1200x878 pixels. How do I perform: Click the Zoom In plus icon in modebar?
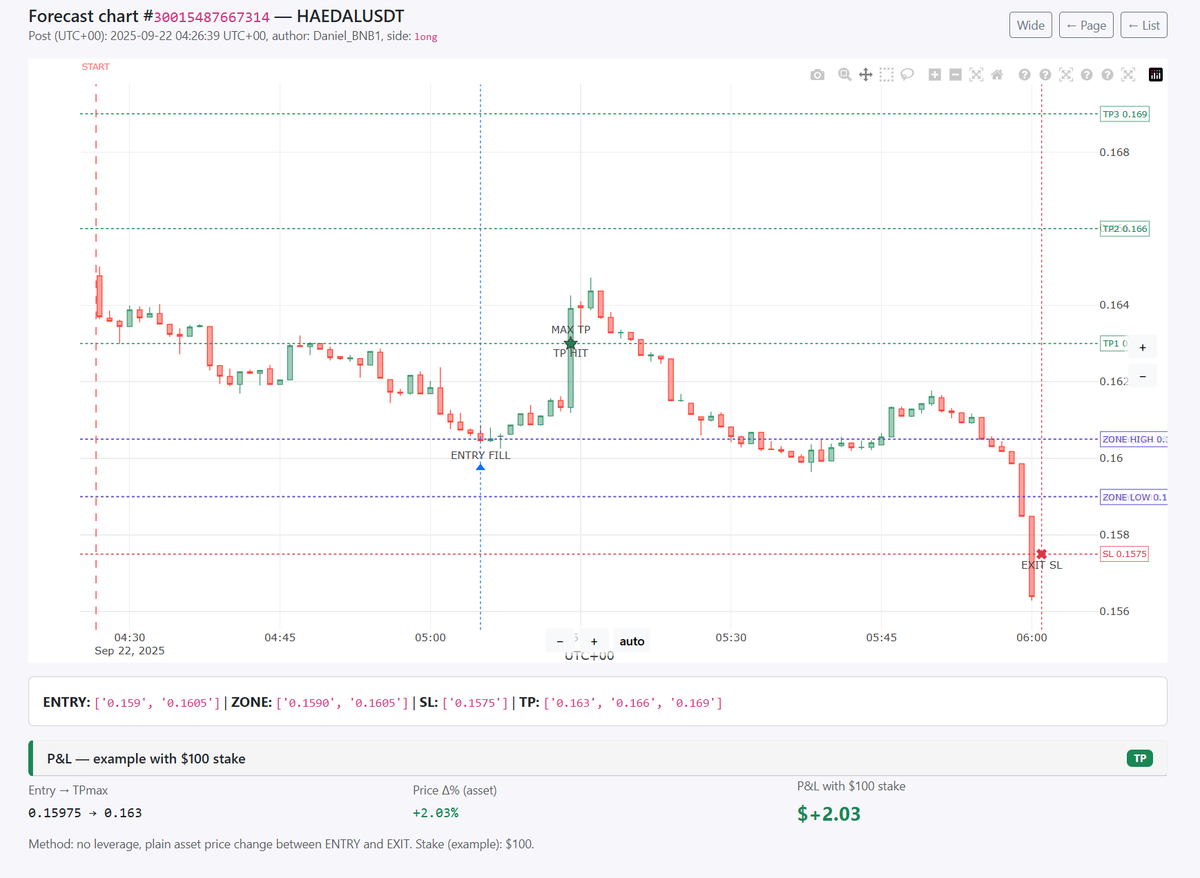[x=934, y=75]
